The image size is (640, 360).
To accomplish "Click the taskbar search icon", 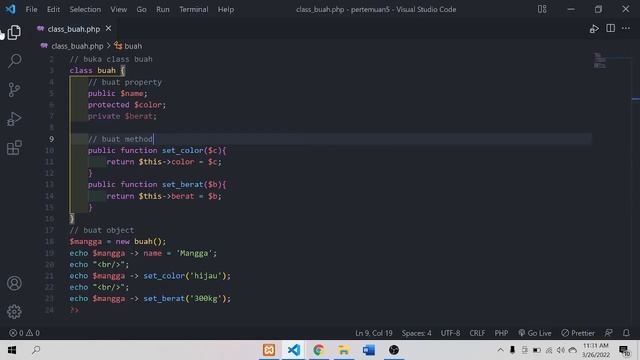I will [x=36, y=350].
